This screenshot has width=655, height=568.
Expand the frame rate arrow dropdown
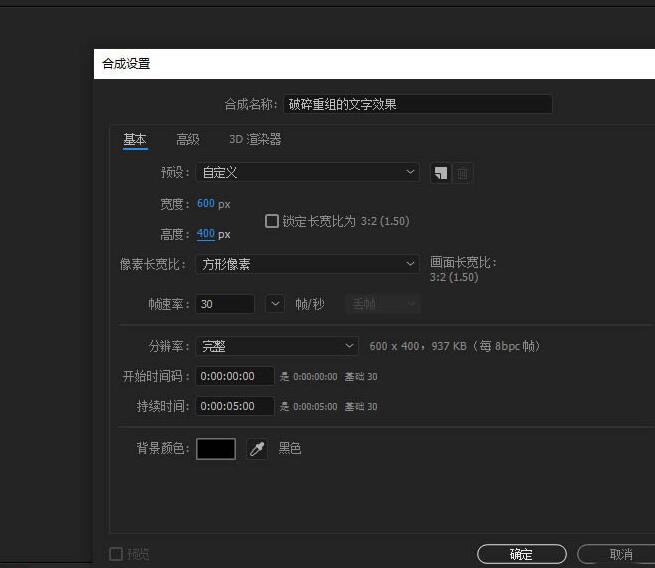click(275, 304)
